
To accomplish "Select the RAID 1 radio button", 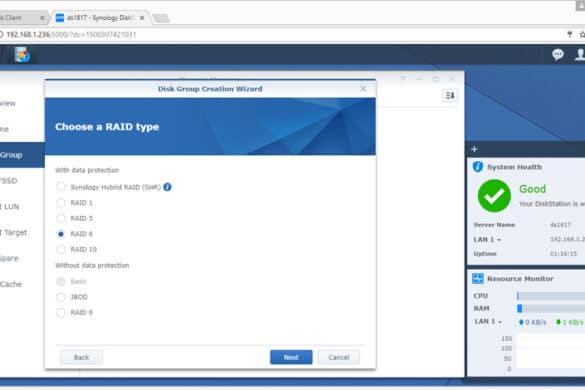I will 61,203.
